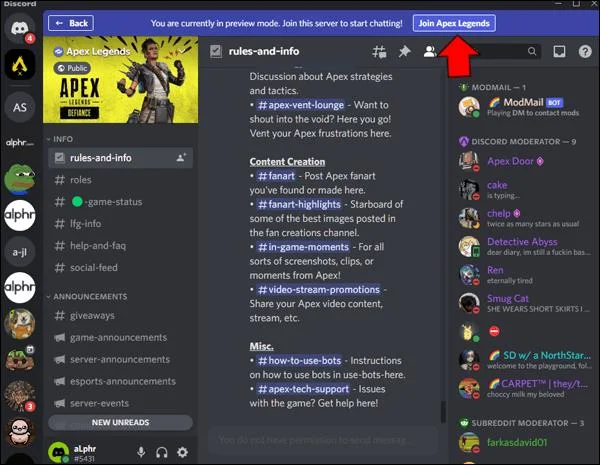
Task: Show pinned messages with pin icon
Action: click(404, 51)
